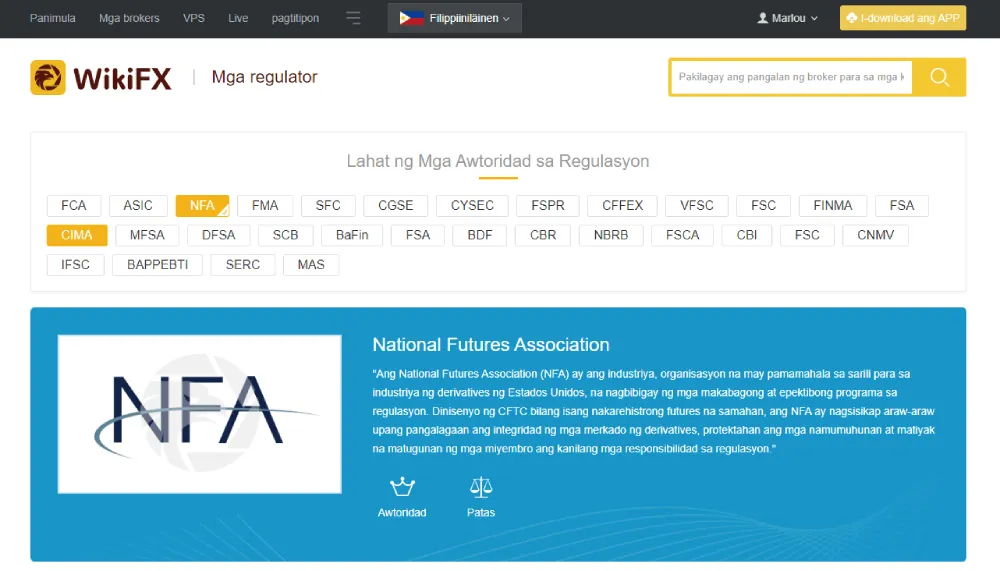The image size is (1000, 571).
Task: Select the CNMV regulator tag
Action: click(x=875, y=235)
